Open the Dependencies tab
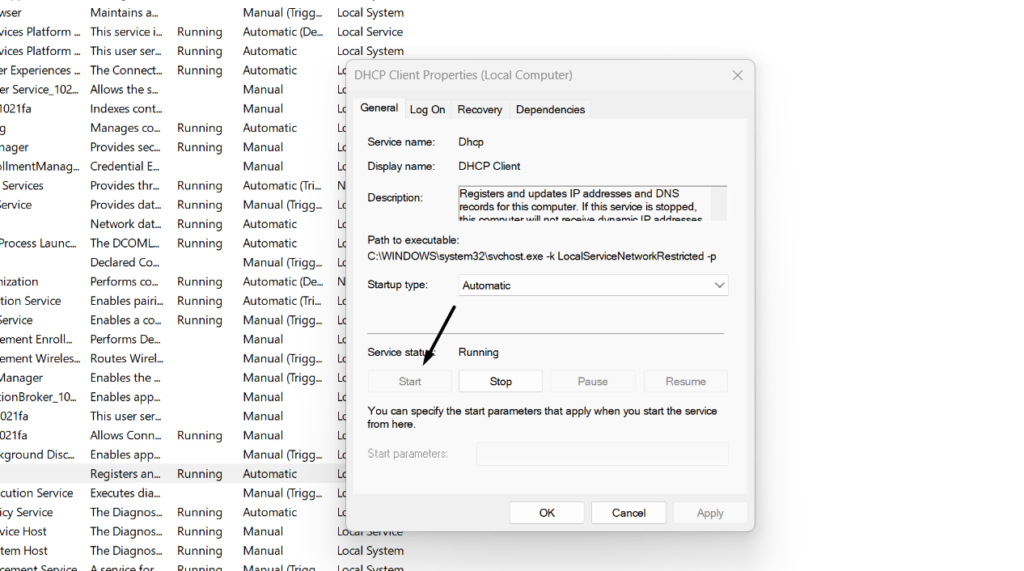This screenshot has width=1024, height=571. point(550,109)
